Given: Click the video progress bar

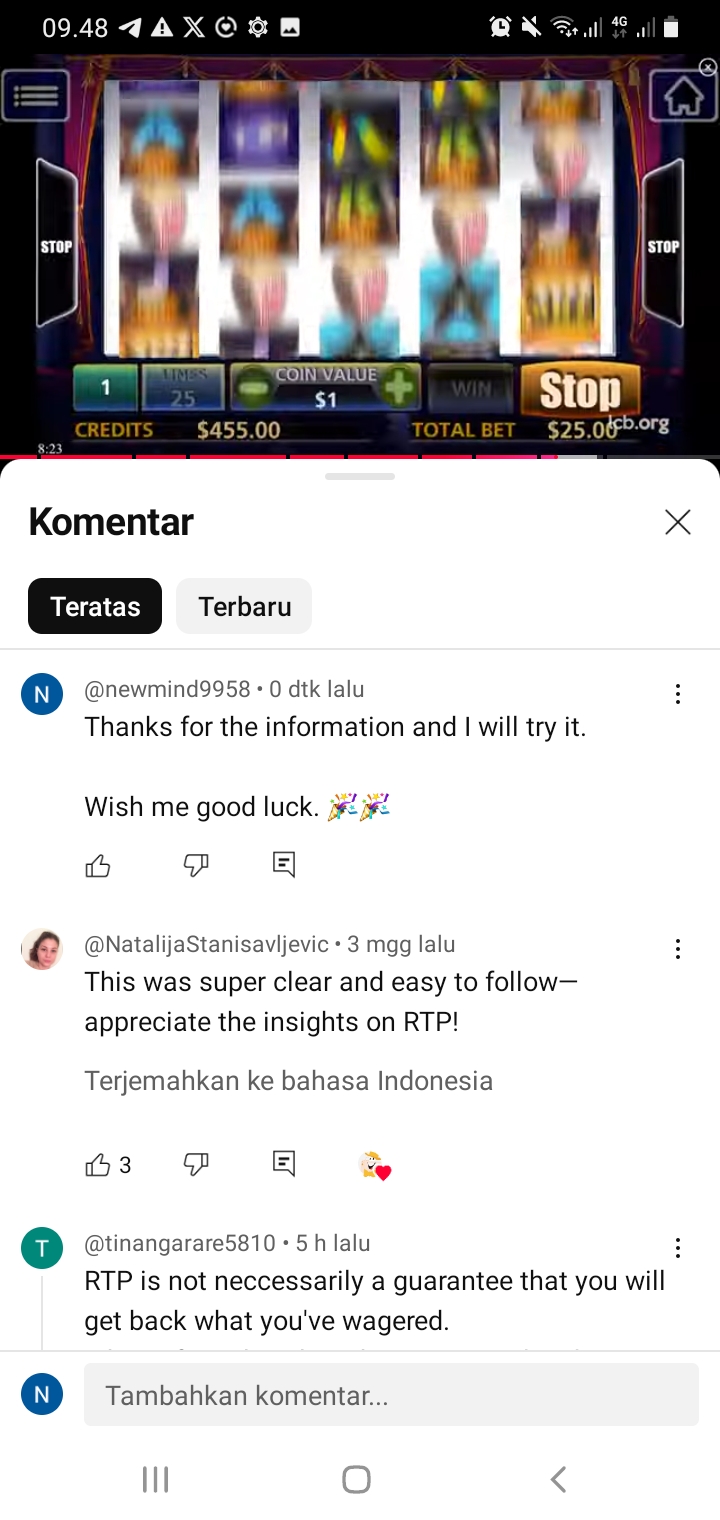Looking at the screenshot, I should pyautogui.click(x=360, y=457).
